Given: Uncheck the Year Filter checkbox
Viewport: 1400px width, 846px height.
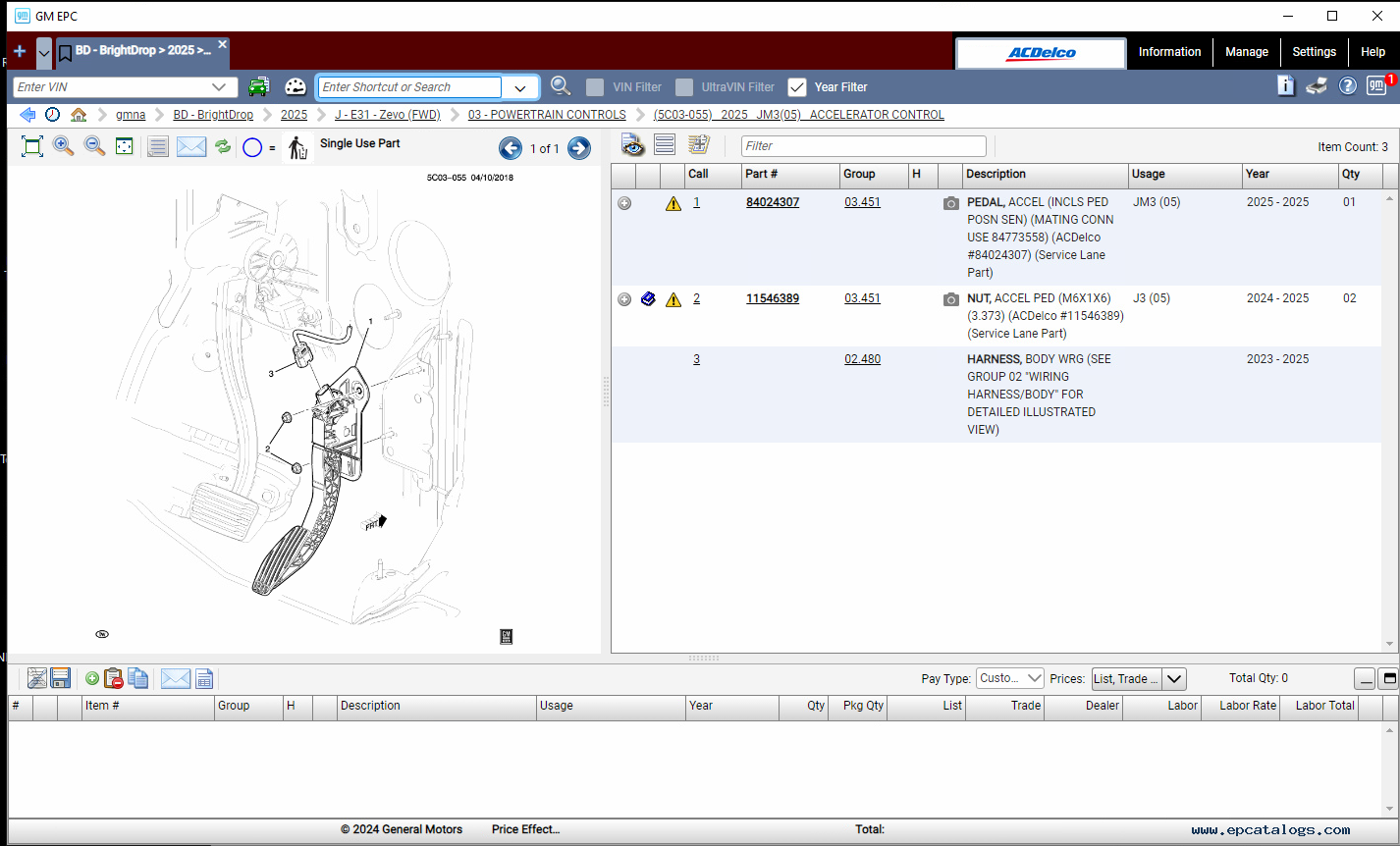Looking at the screenshot, I should pos(797,87).
